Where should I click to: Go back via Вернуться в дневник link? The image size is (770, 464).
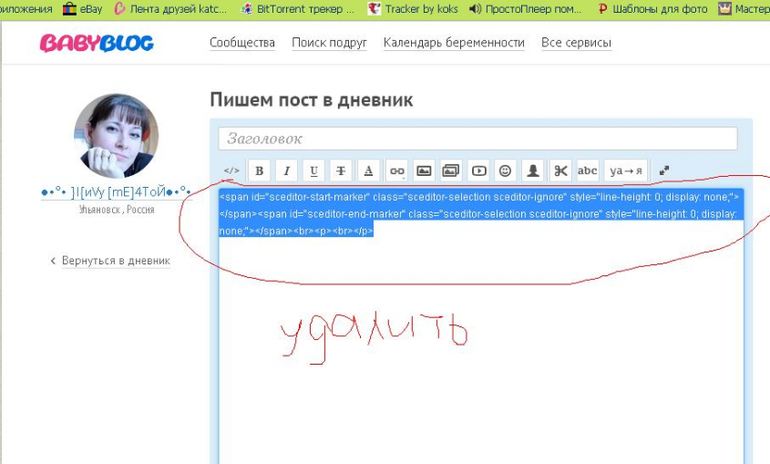[x=116, y=261]
